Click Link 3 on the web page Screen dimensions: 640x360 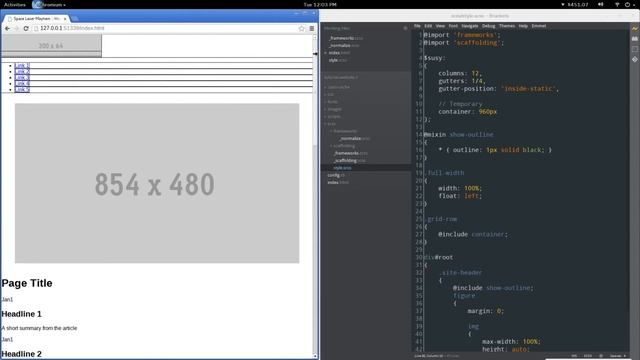point(22,77)
